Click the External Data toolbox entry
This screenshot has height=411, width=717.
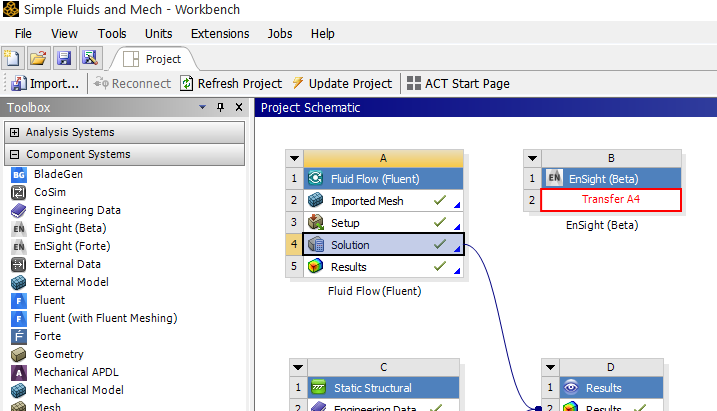67,264
